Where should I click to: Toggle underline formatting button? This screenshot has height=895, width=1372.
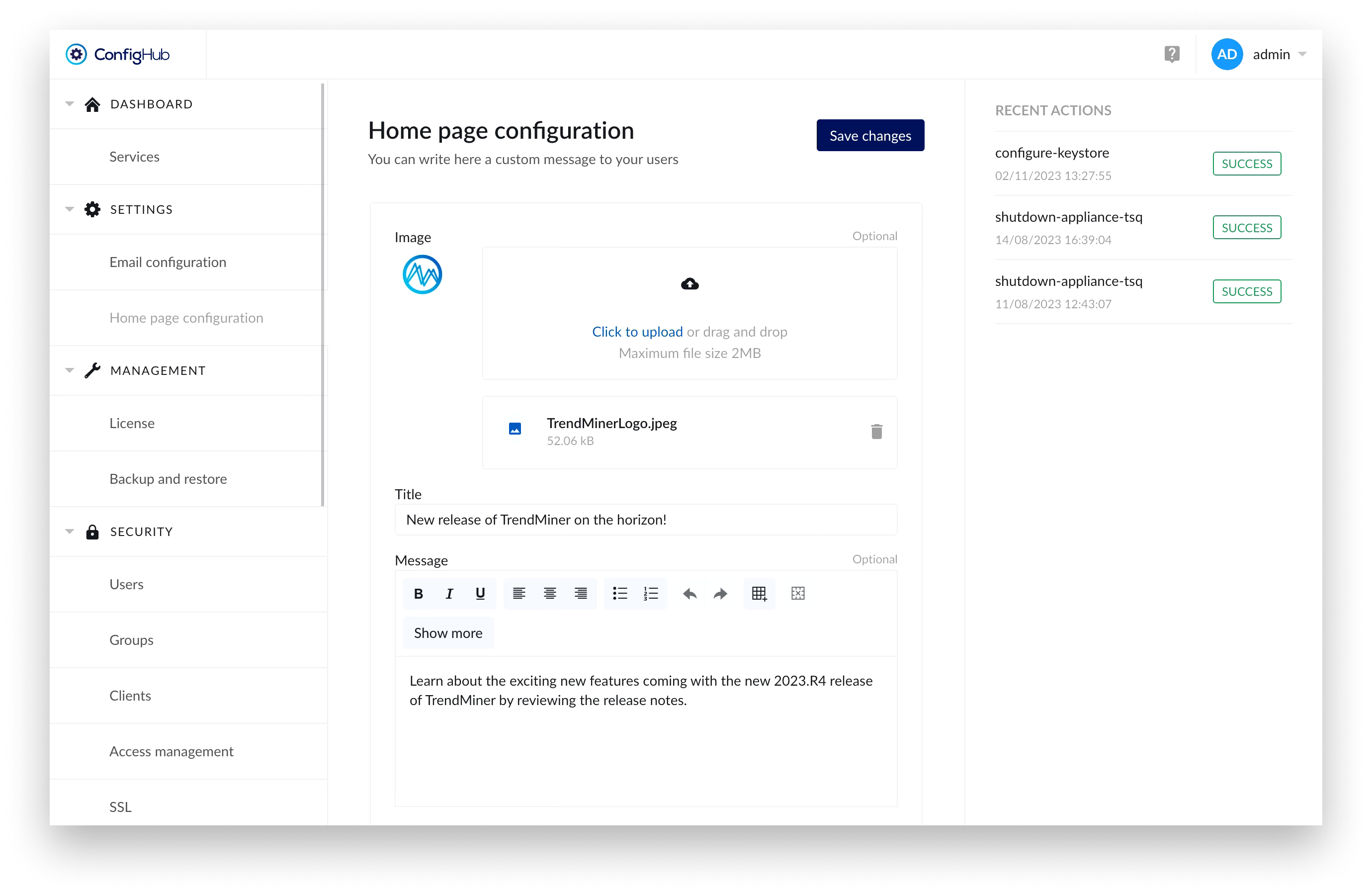480,593
